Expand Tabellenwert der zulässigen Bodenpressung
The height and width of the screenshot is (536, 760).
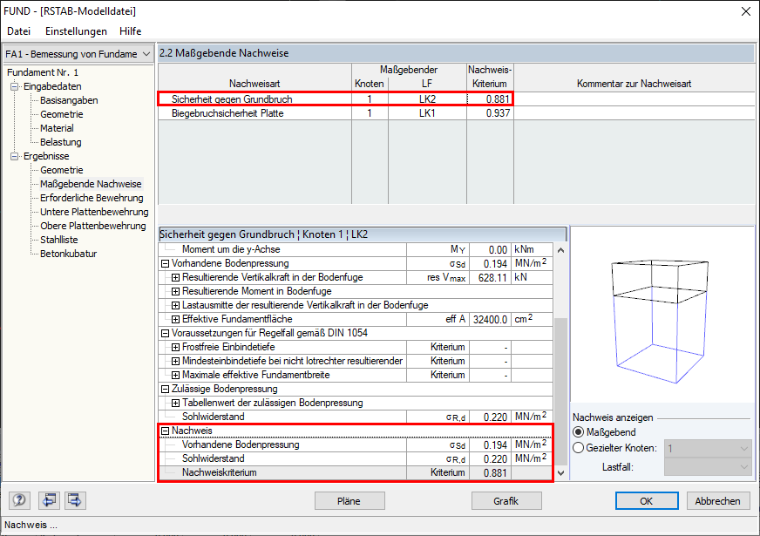tap(175, 403)
